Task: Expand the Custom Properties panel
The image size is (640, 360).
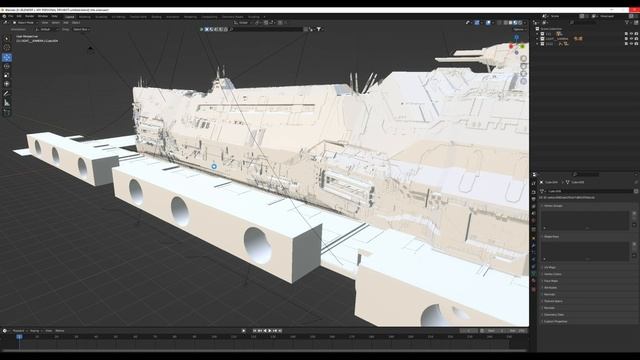Action: click(x=556, y=321)
